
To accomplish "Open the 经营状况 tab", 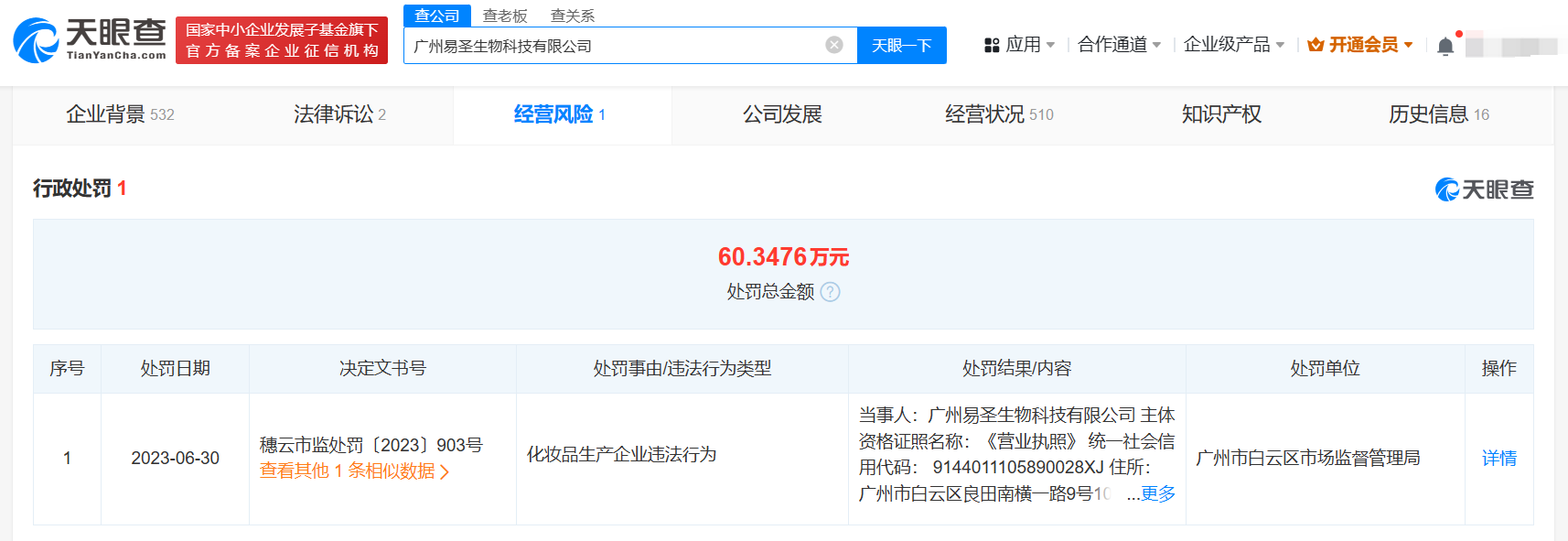I will coord(999,114).
